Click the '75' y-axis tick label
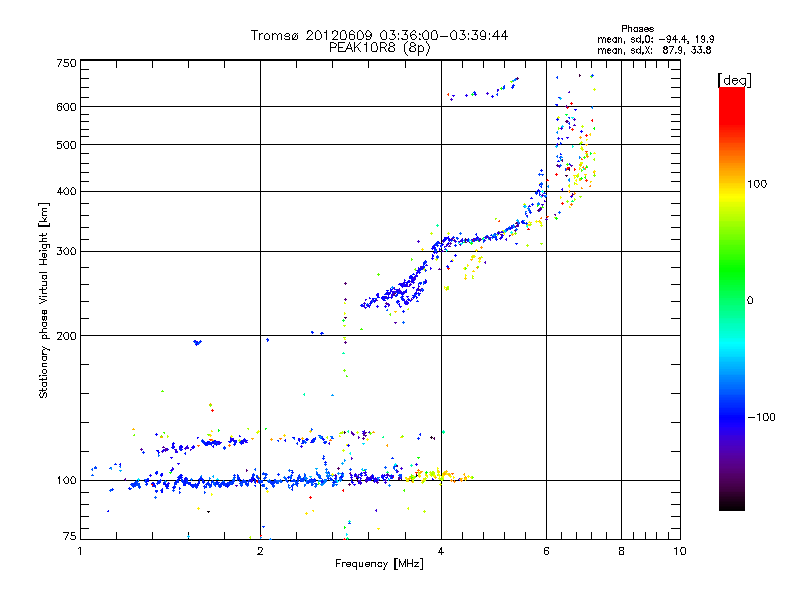800x600 pixels. tap(70, 536)
